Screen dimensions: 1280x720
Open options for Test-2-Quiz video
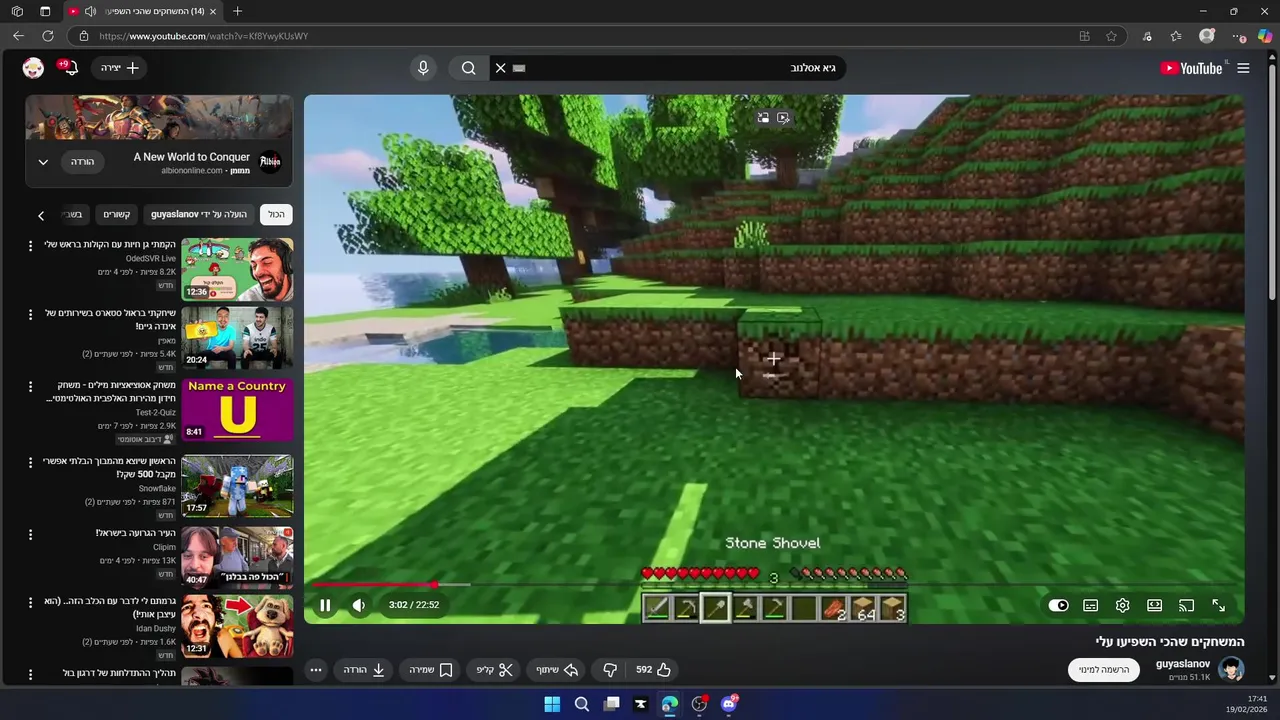tap(30, 386)
